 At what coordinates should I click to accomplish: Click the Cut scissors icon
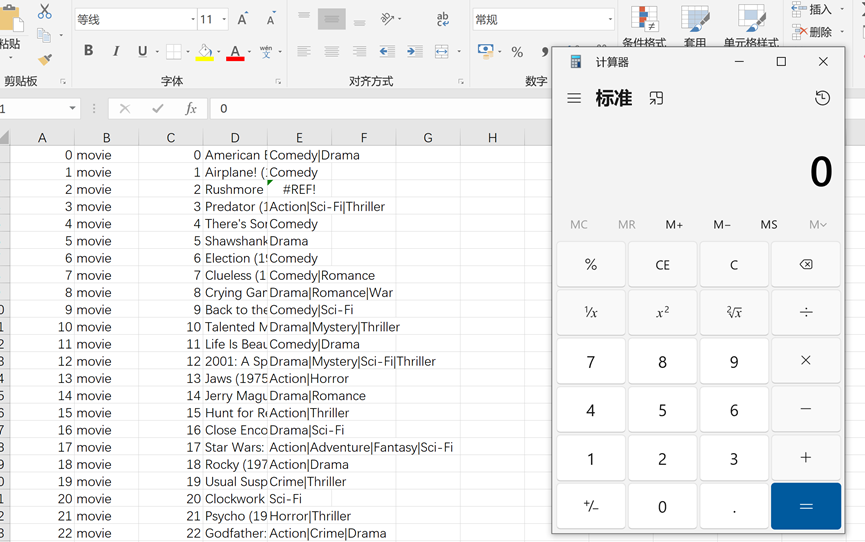click(x=44, y=12)
